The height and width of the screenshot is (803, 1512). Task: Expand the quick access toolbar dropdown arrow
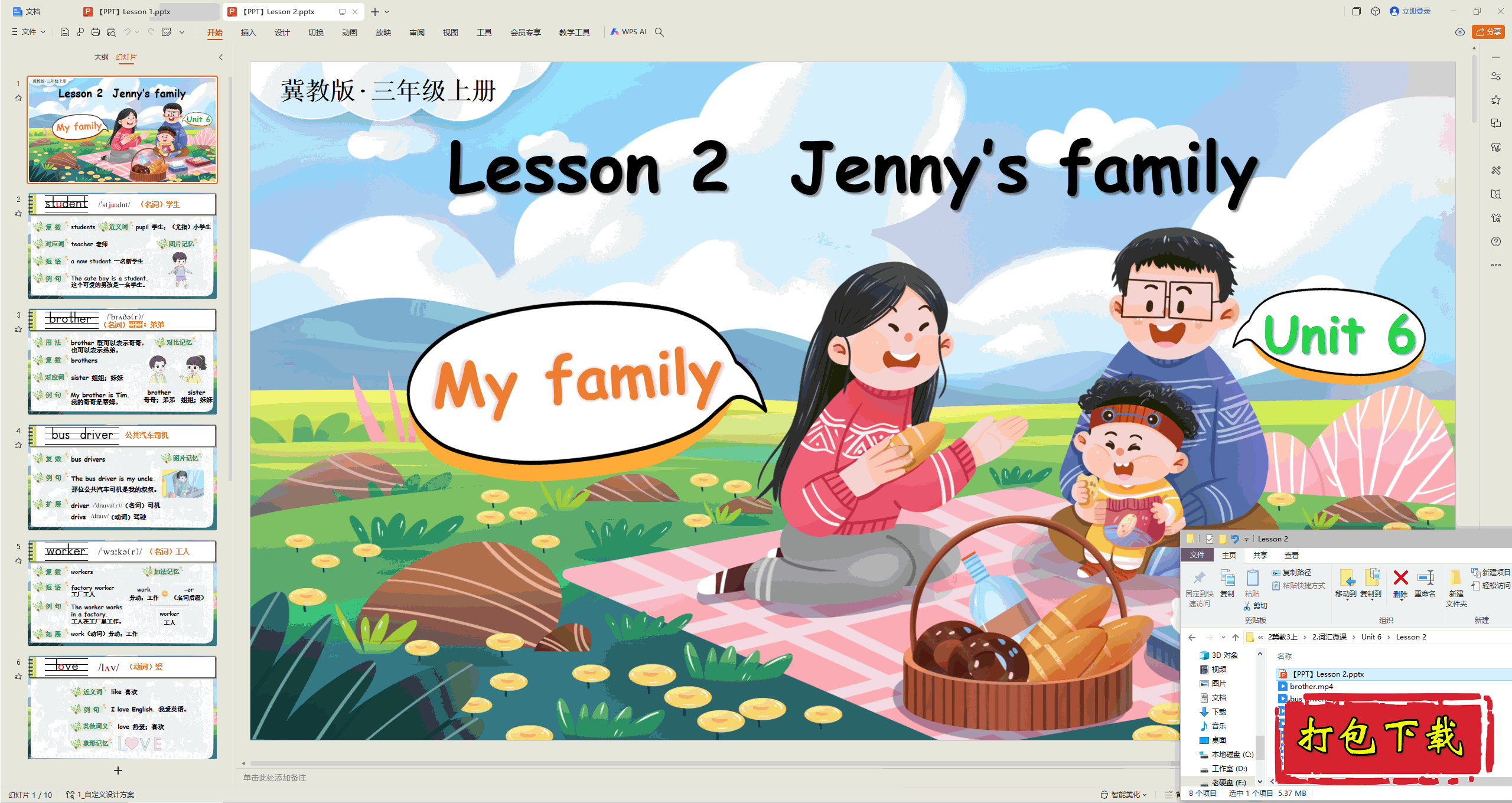(x=182, y=32)
